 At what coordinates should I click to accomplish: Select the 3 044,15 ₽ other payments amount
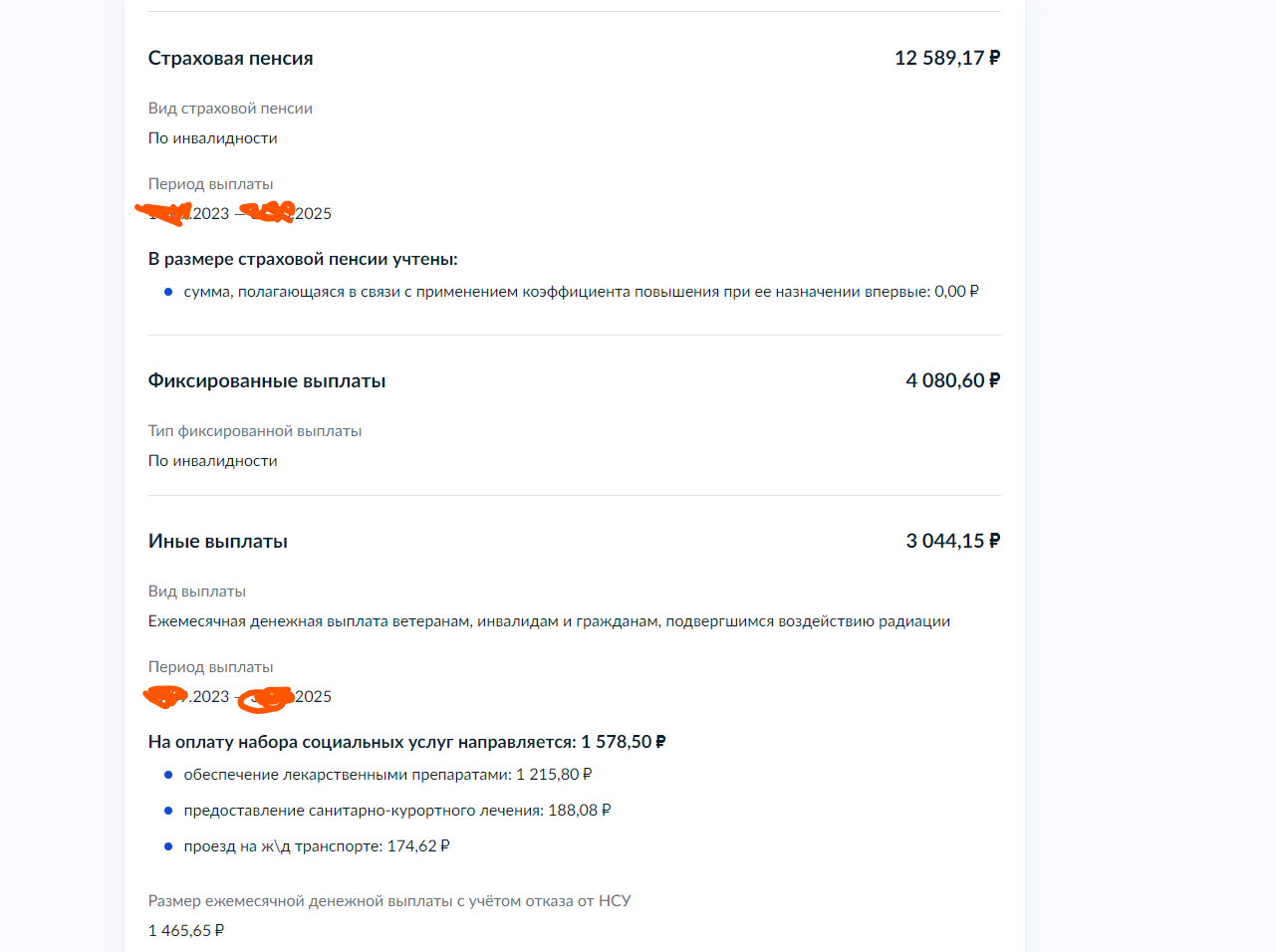tap(952, 542)
